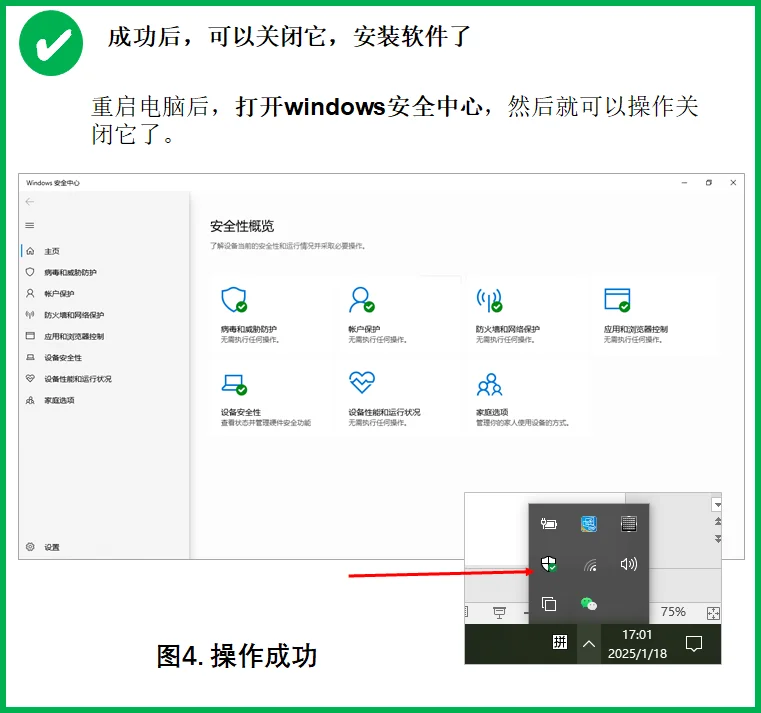Click the 75% zoom level
Viewport: 761px width, 713px height.
673,612
